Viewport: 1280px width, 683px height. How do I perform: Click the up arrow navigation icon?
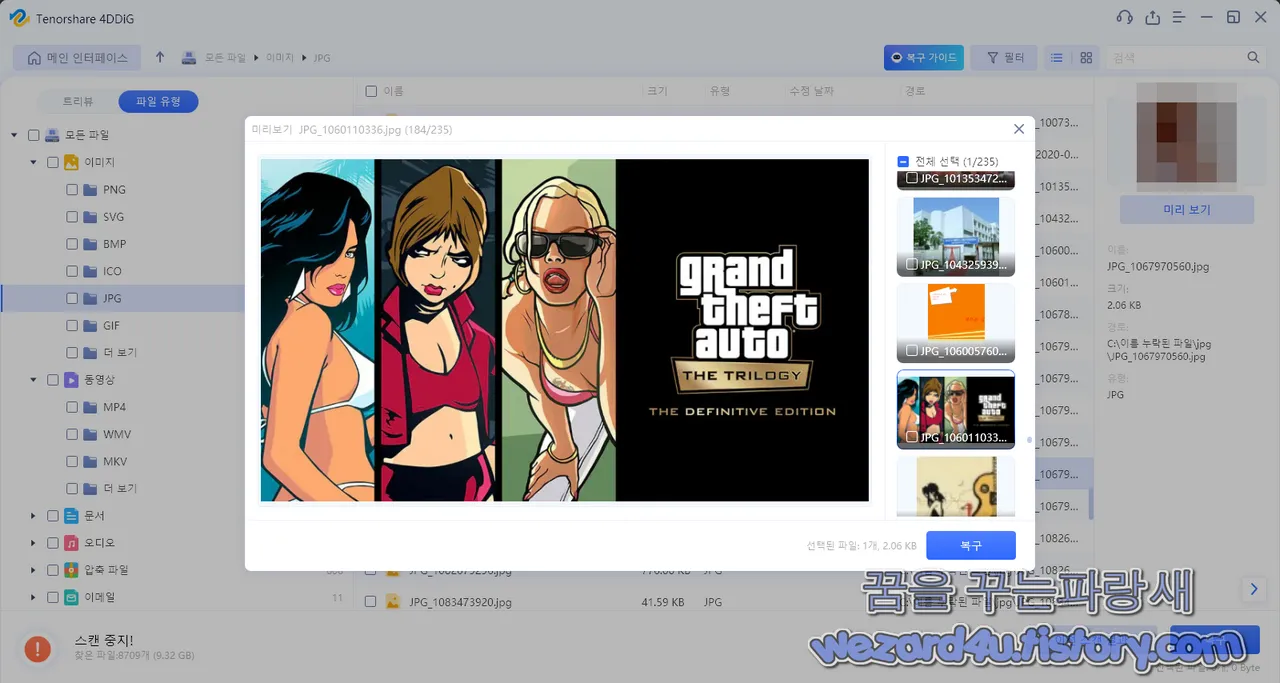[x=160, y=58]
